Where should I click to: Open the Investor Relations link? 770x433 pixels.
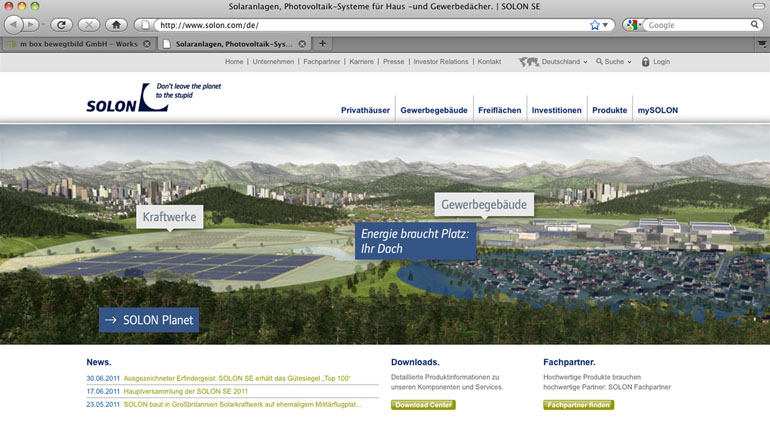tap(440, 62)
